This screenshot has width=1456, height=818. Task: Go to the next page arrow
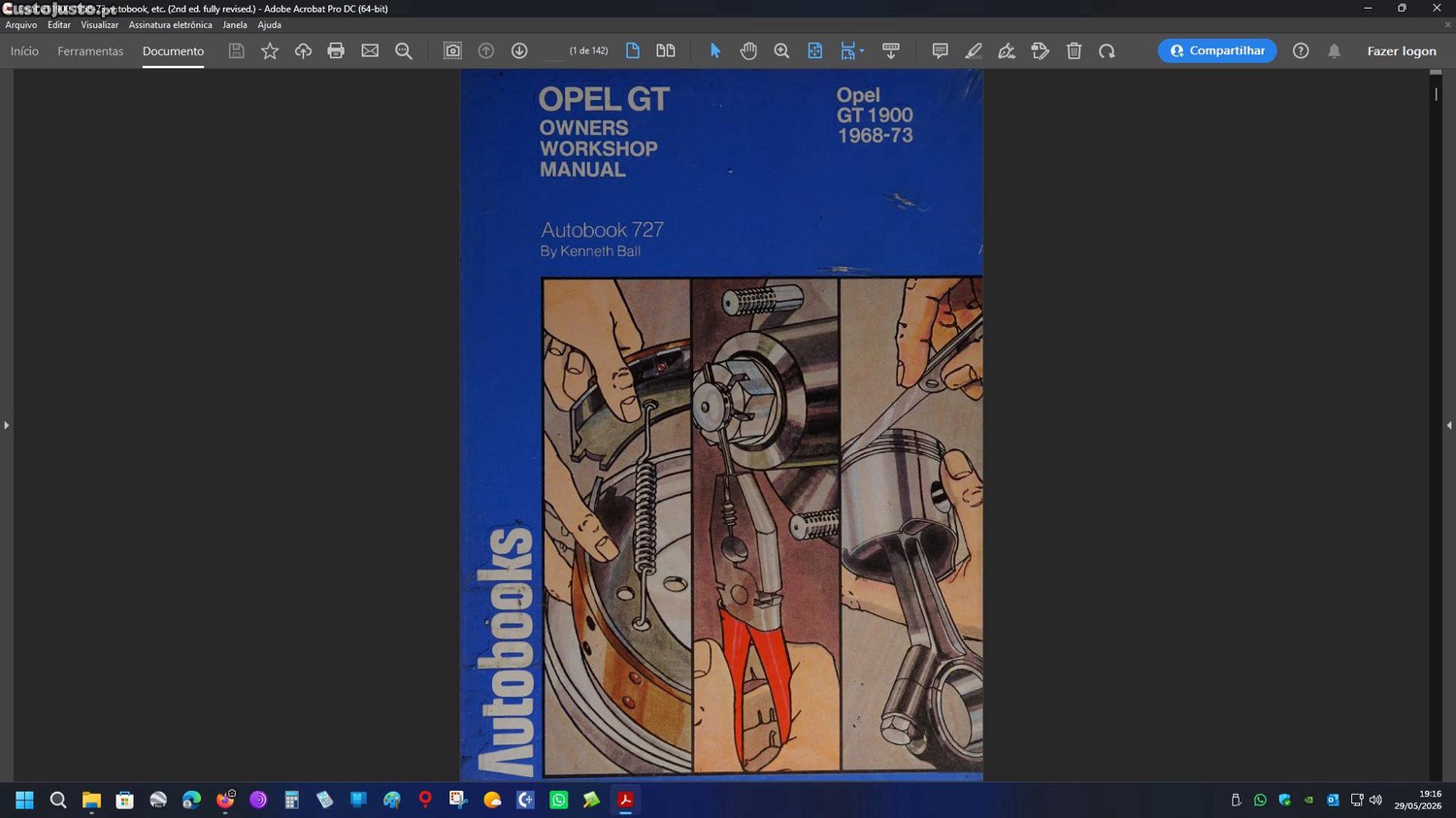(x=519, y=50)
